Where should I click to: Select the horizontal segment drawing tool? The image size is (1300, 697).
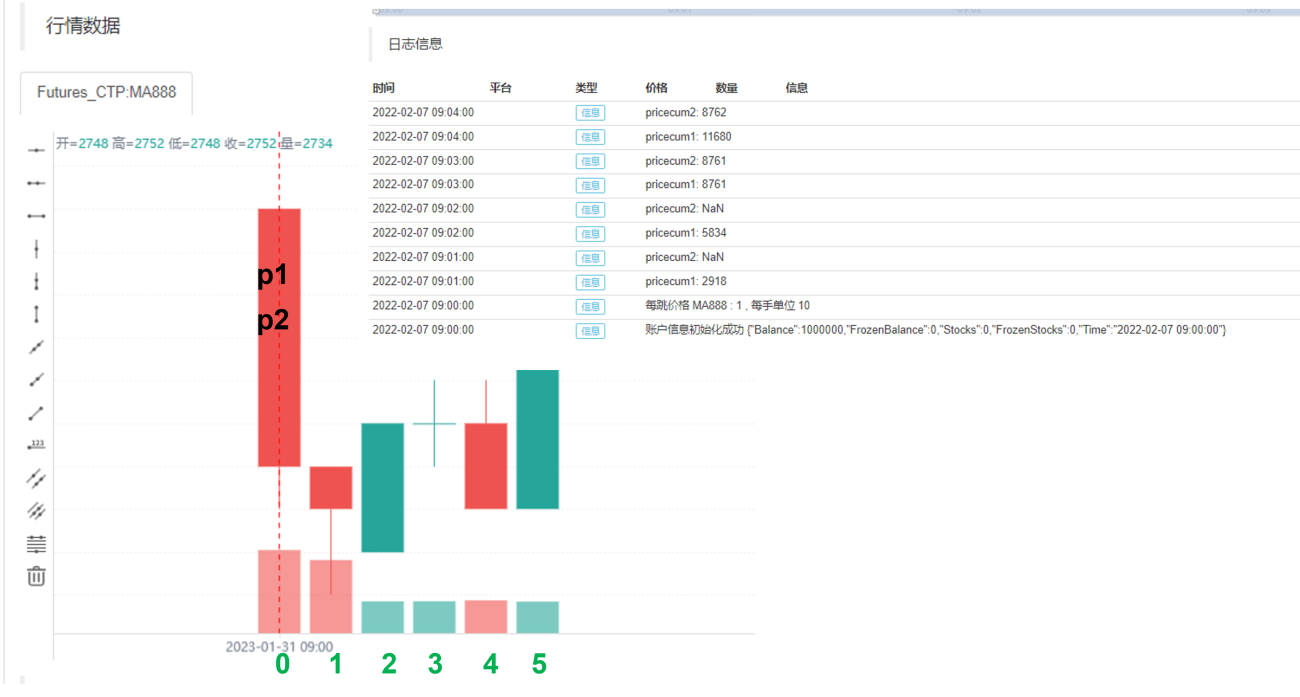(x=36, y=215)
